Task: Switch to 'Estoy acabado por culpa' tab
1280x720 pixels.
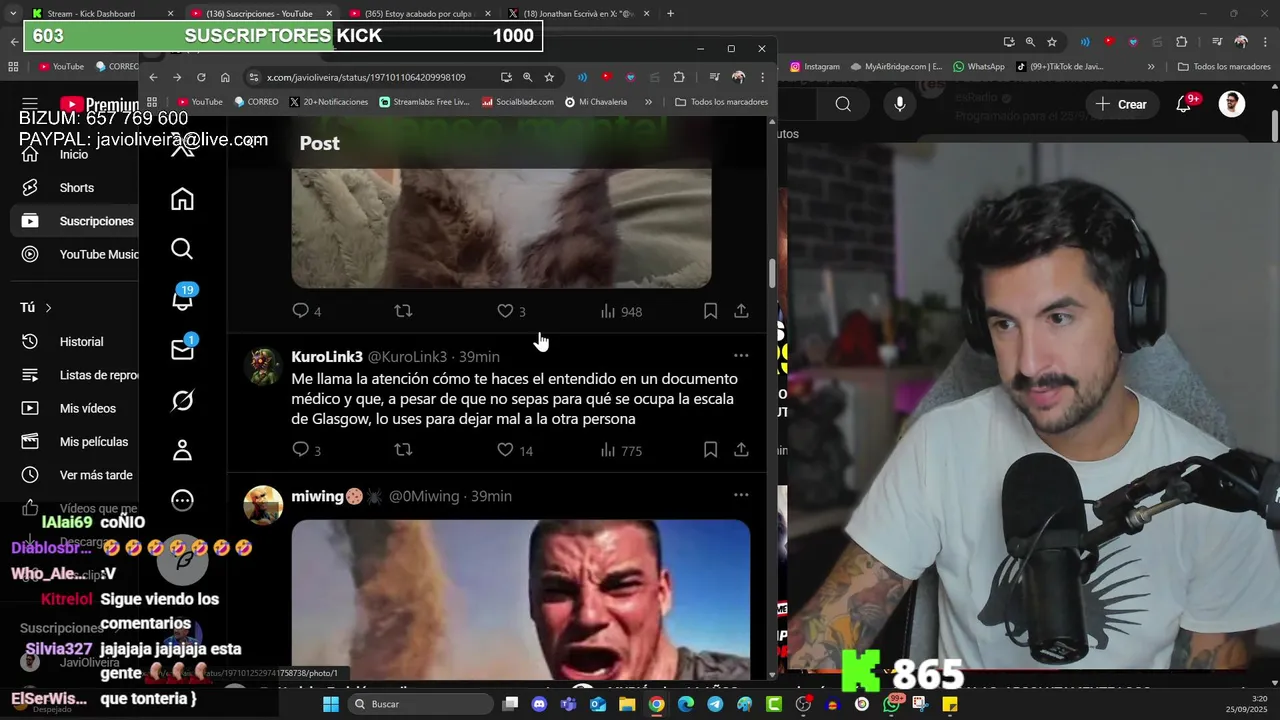Action: (x=418, y=14)
